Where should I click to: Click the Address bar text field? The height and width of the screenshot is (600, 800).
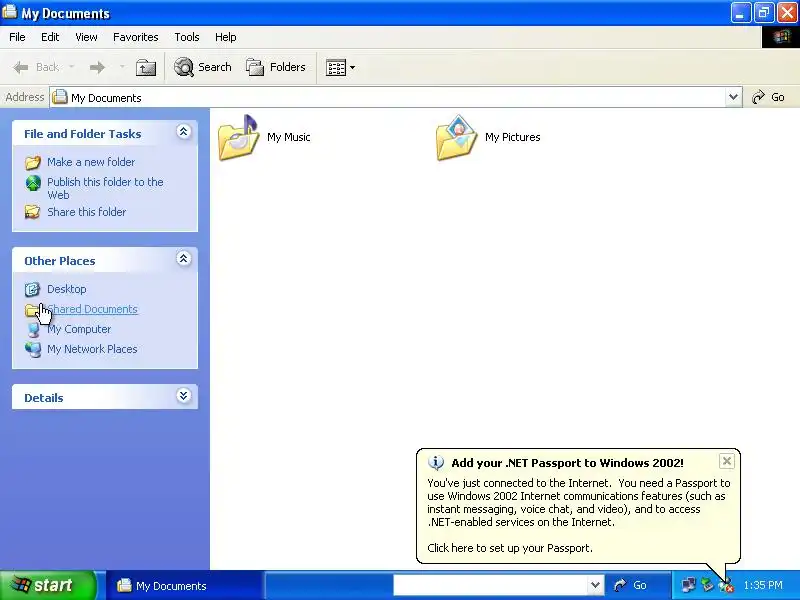(388, 97)
